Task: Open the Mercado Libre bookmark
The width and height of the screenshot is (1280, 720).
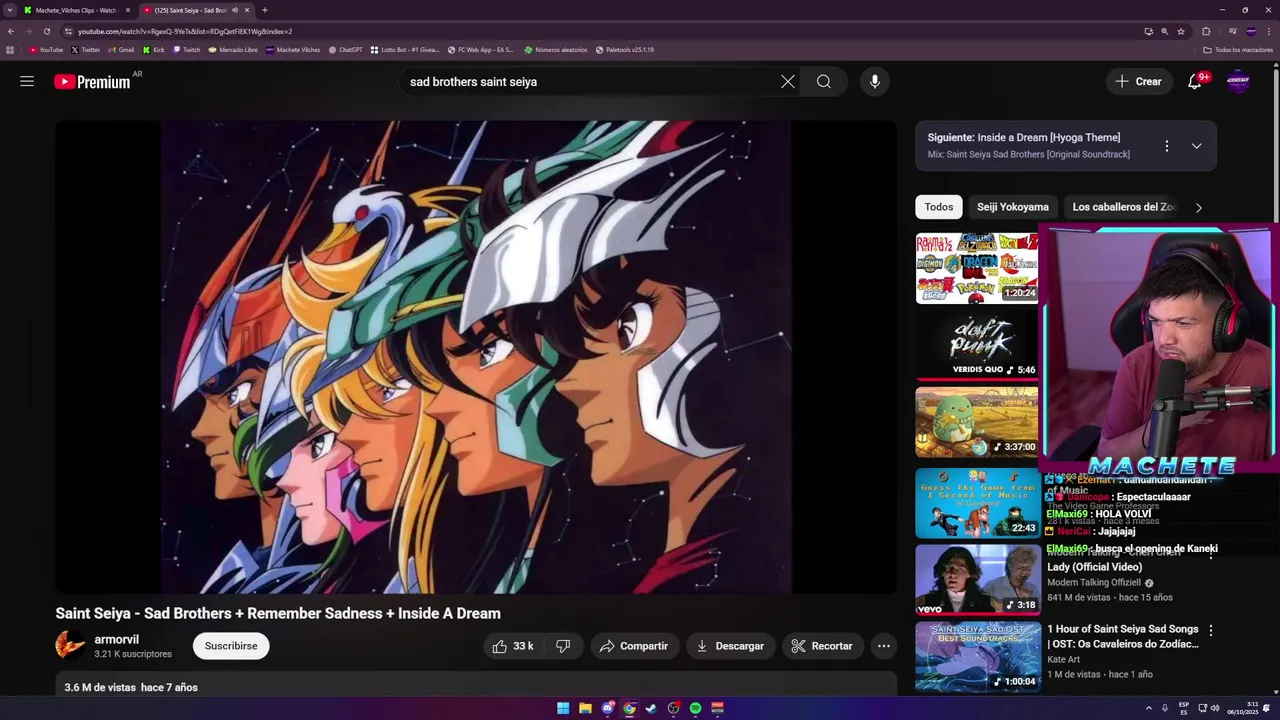Action: (x=233, y=49)
